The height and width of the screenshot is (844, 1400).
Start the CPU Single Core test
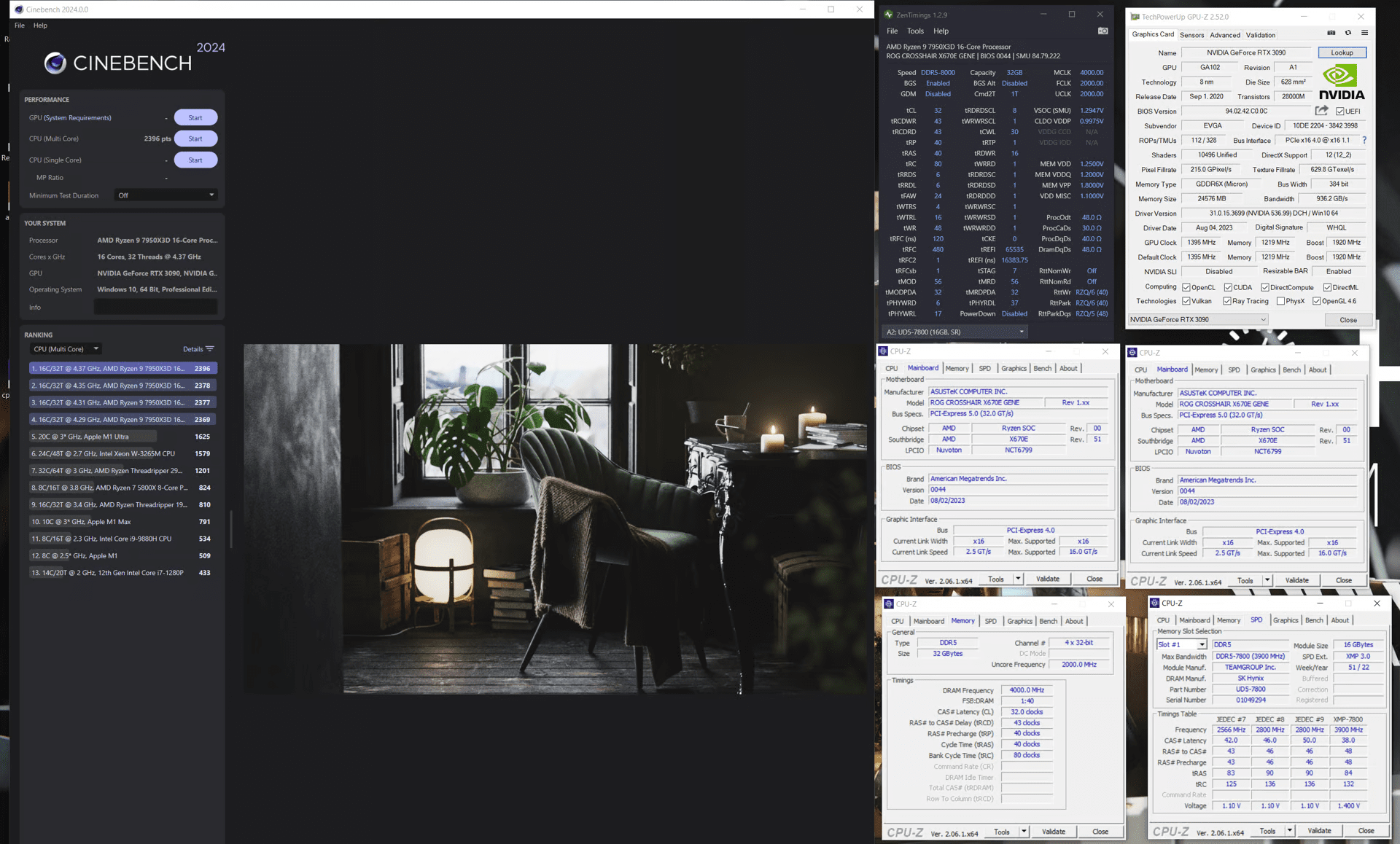195,160
